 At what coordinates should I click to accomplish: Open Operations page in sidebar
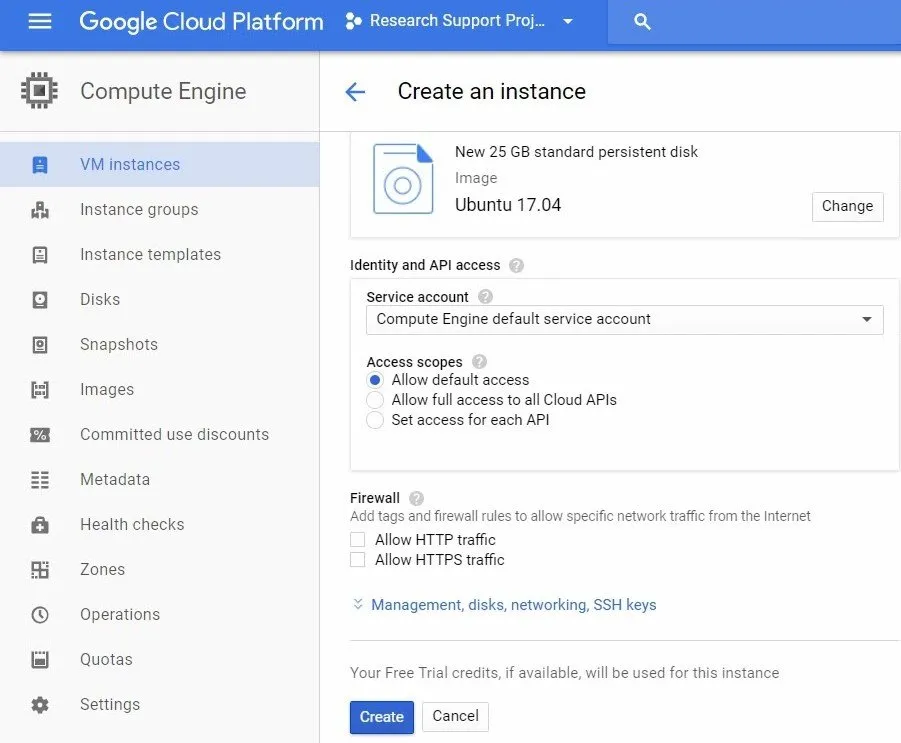tap(159, 615)
